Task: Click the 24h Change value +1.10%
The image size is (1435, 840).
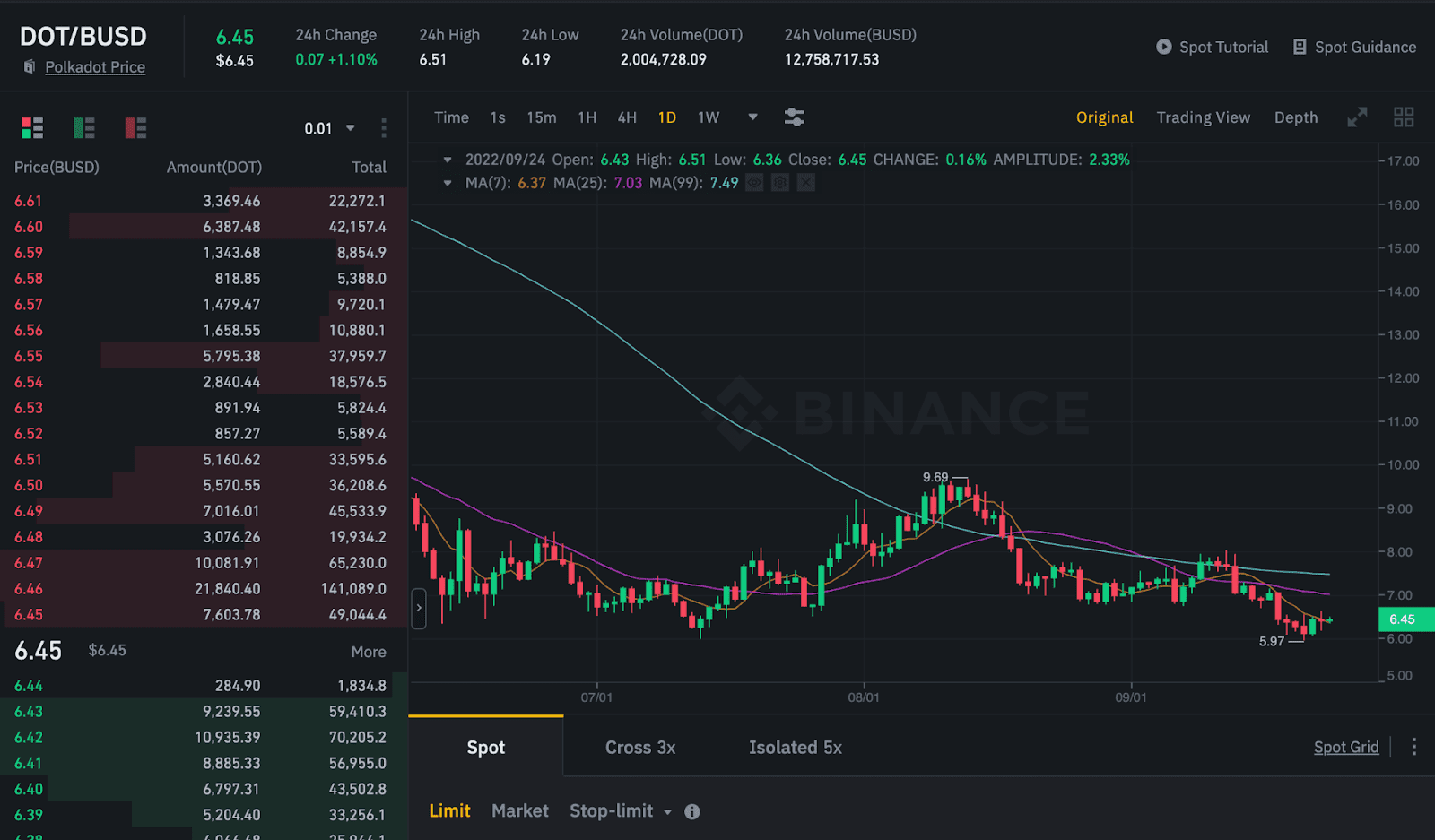Action: (x=352, y=59)
